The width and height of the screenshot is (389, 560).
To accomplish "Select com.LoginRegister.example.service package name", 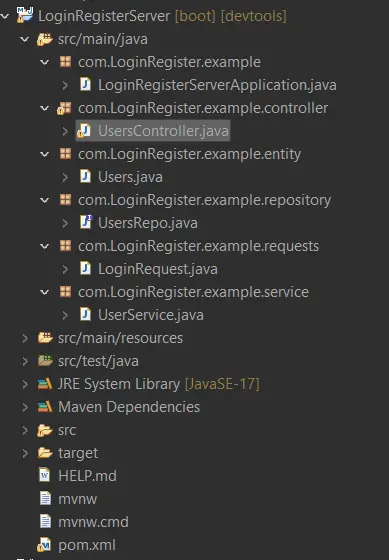I will coord(194,292).
